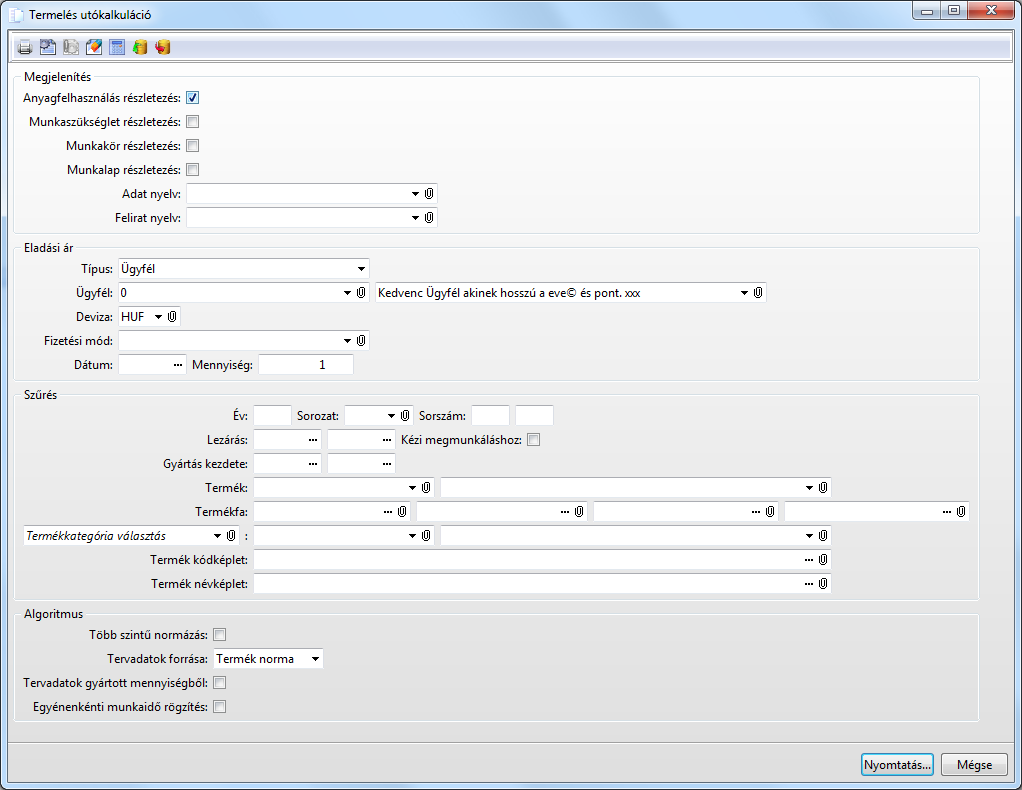
Task: Click paperclip icon beside Sorozat field
Action: point(405,415)
